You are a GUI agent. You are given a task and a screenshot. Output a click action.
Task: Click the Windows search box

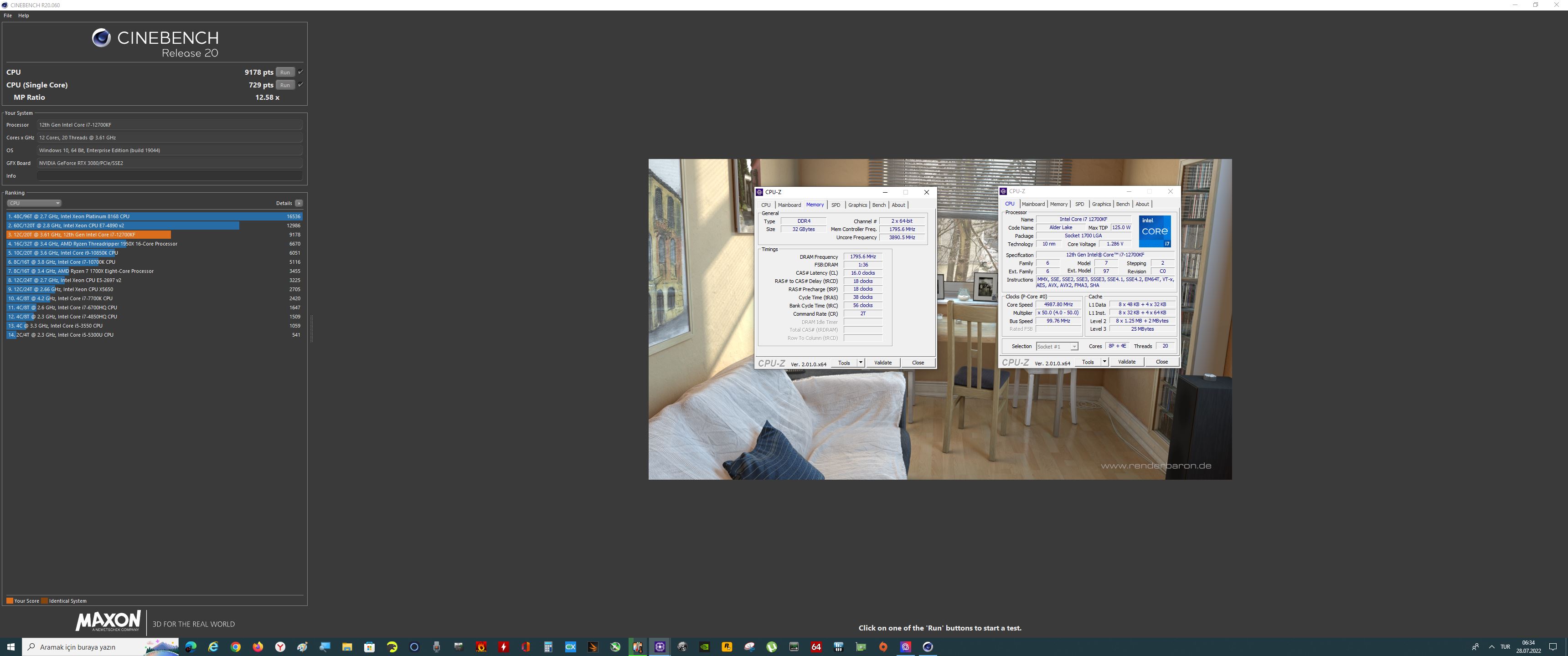[x=101, y=647]
